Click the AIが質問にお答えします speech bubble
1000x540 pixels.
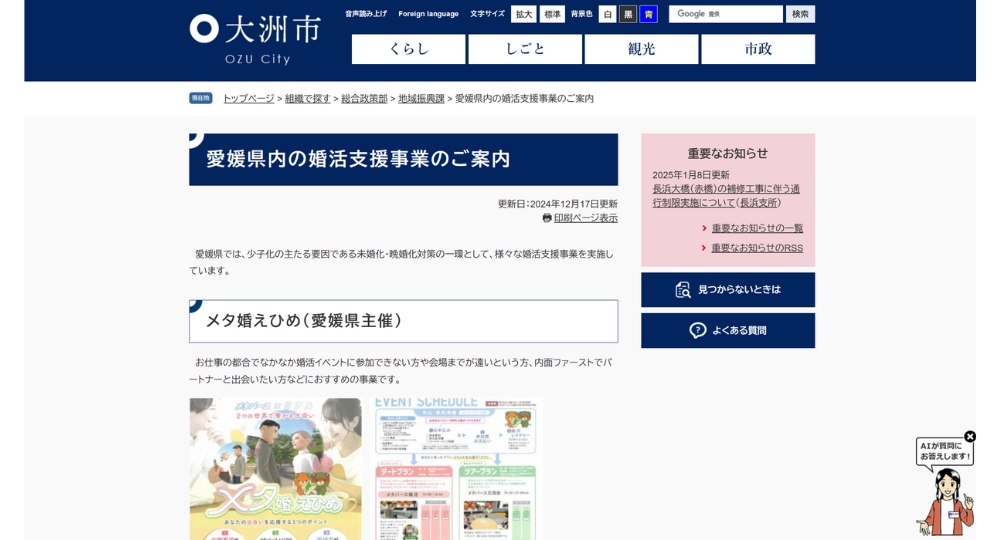coord(945,451)
